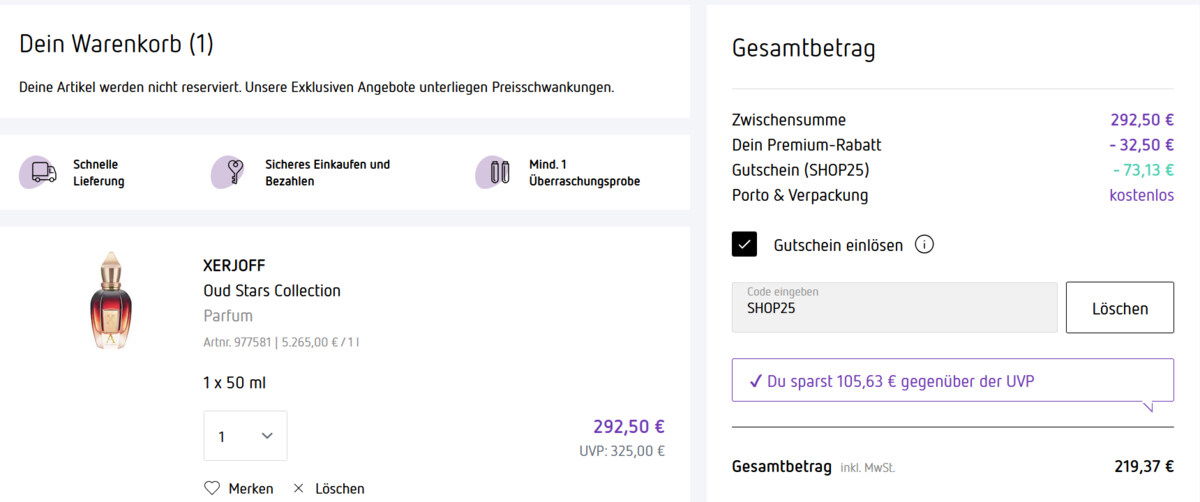The image size is (1200, 502).
Task: Click the Löschen button next to voucher code
Action: (x=1120, y=307)
